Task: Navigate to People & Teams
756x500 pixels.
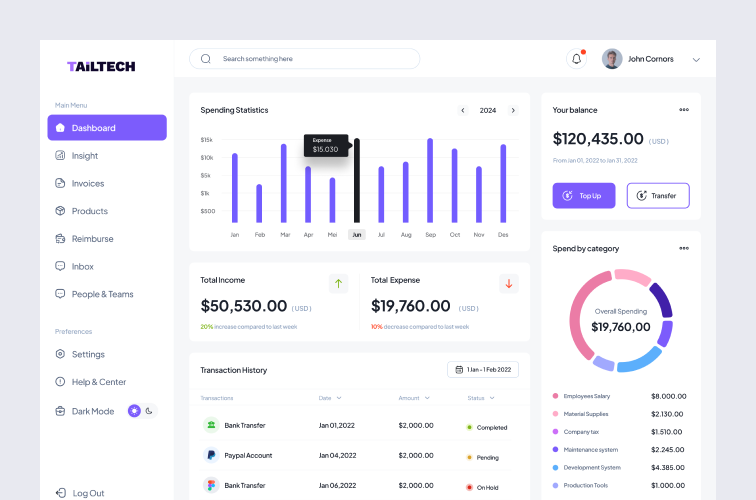Action: point(102,294)
